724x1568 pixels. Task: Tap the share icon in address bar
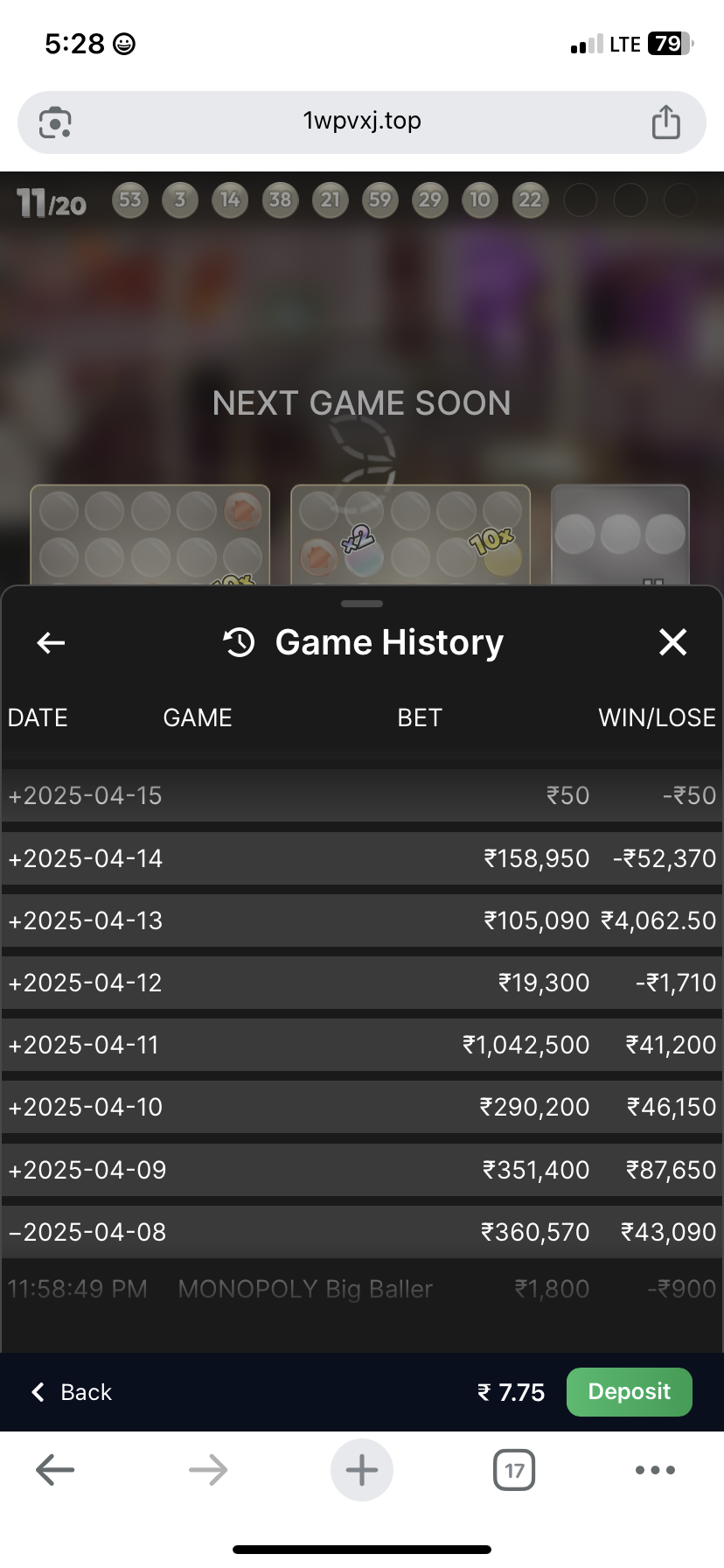tap(665, 122)
